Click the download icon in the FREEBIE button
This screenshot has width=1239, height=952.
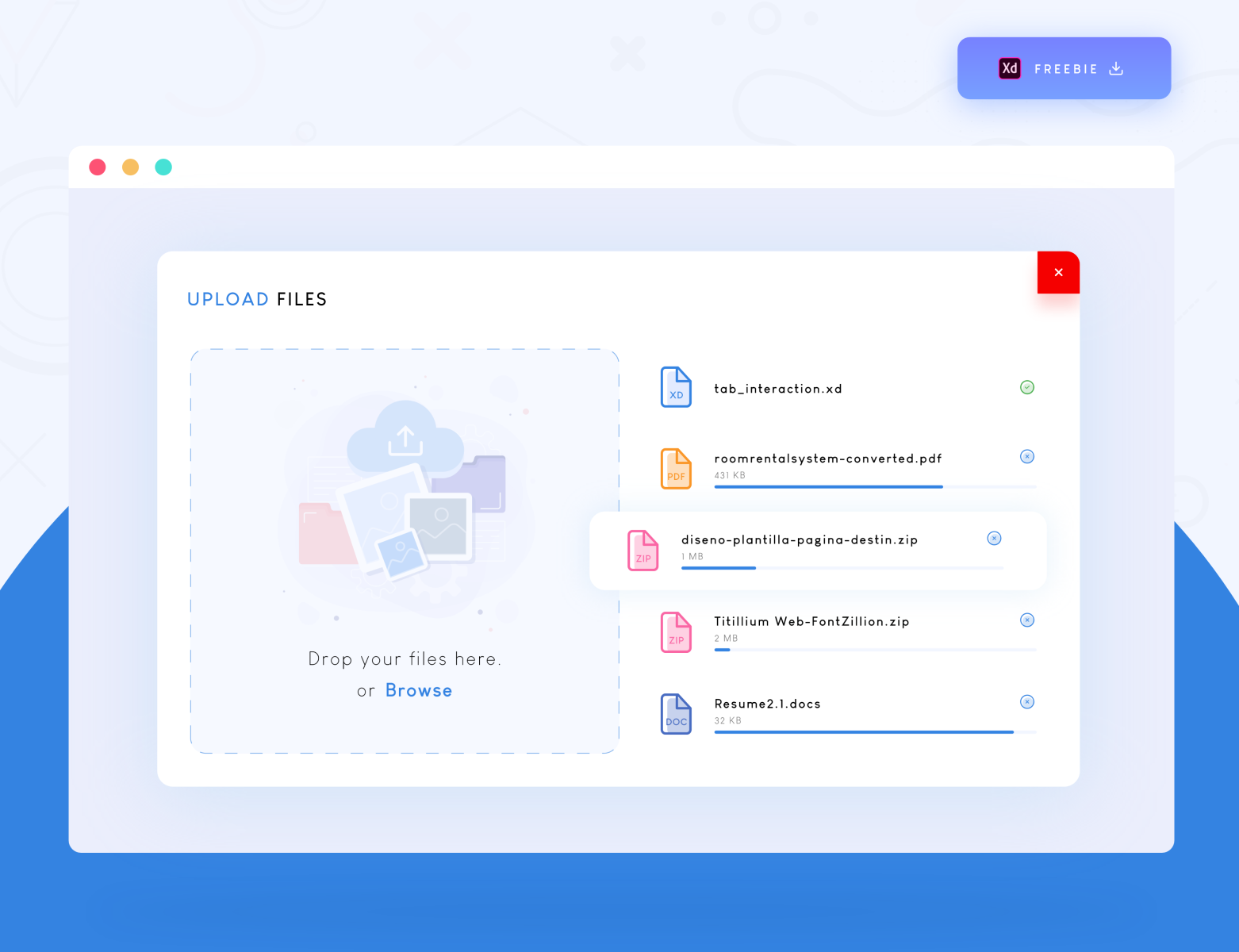[x=1117, y=68]
